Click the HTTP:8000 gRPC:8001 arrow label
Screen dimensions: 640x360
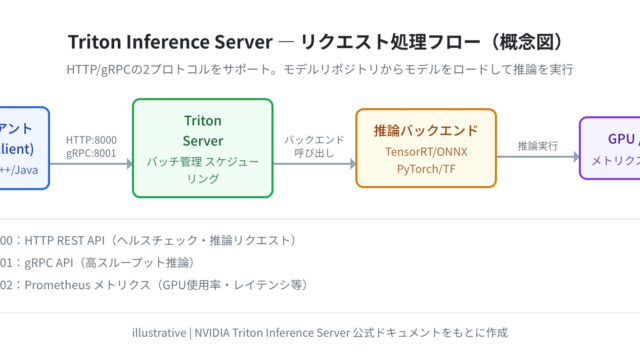click(91, 147)
